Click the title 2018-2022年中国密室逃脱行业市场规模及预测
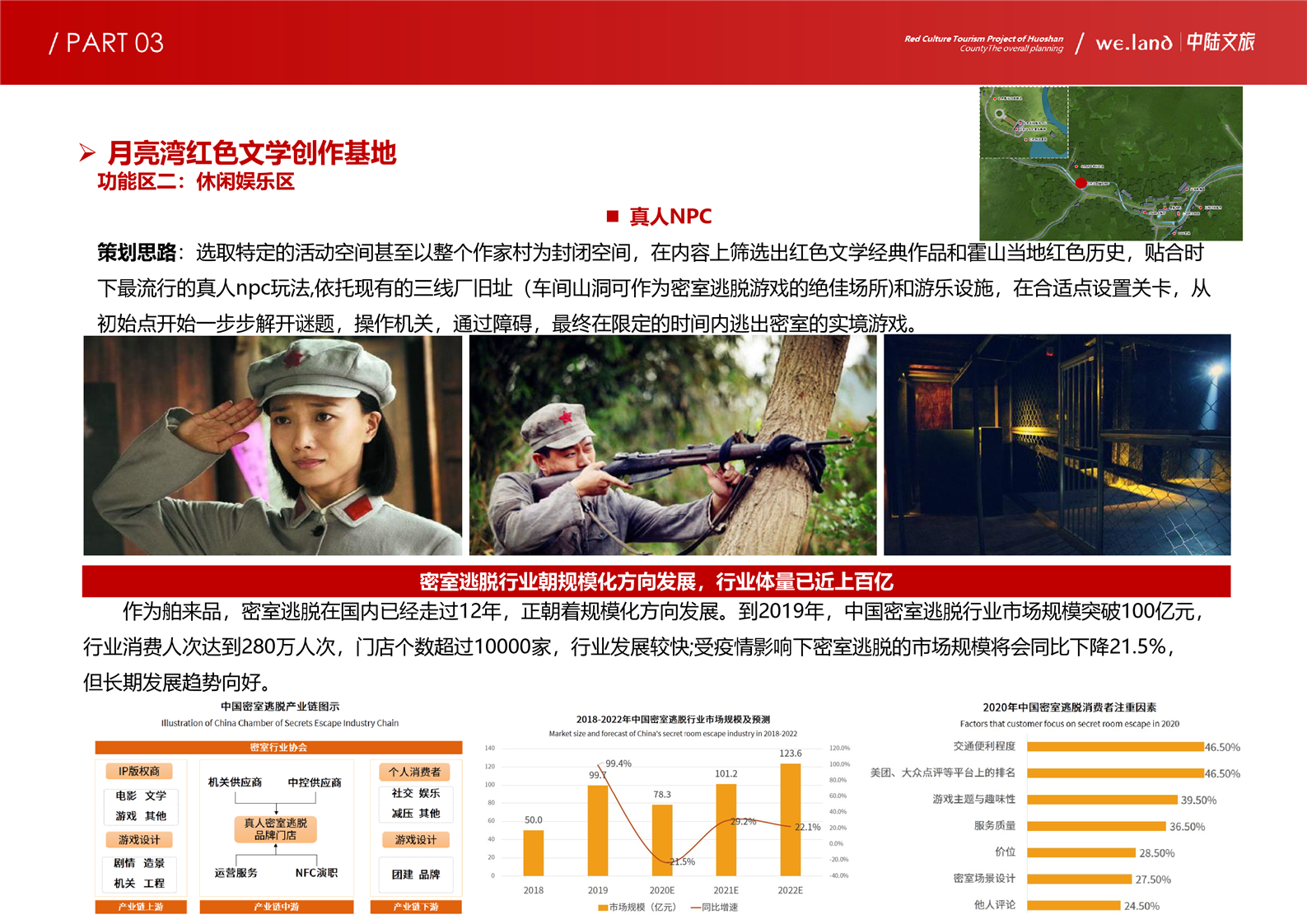This screenshot has height=924, width=1307. [673, 720]
